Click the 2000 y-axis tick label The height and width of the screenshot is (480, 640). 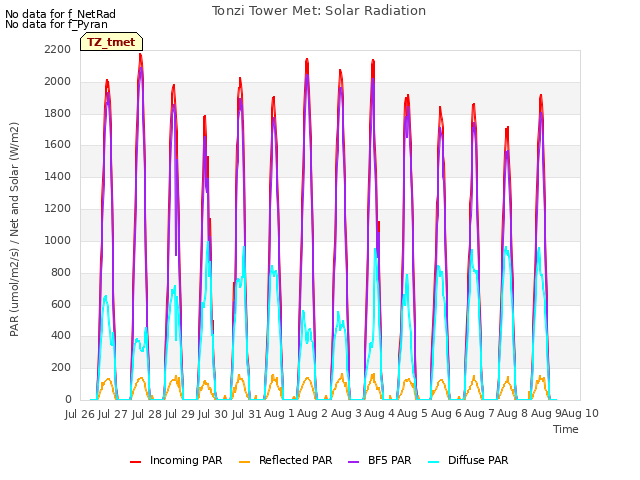(58, 81)
